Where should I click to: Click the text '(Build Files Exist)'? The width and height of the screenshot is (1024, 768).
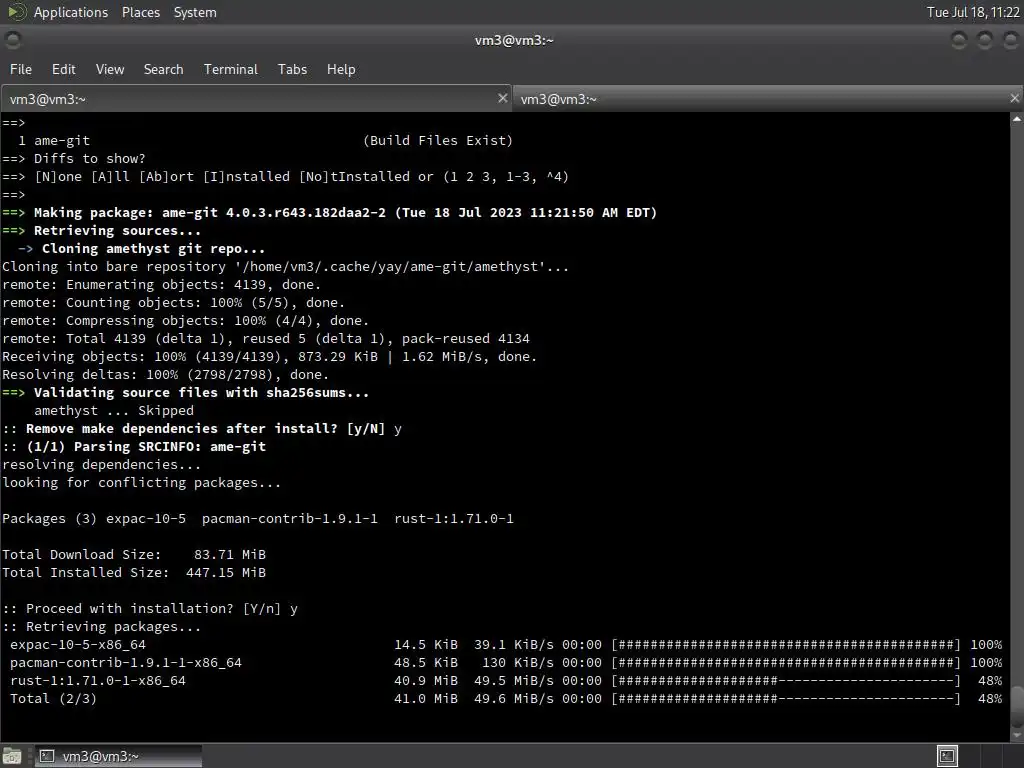click(438, 140)
